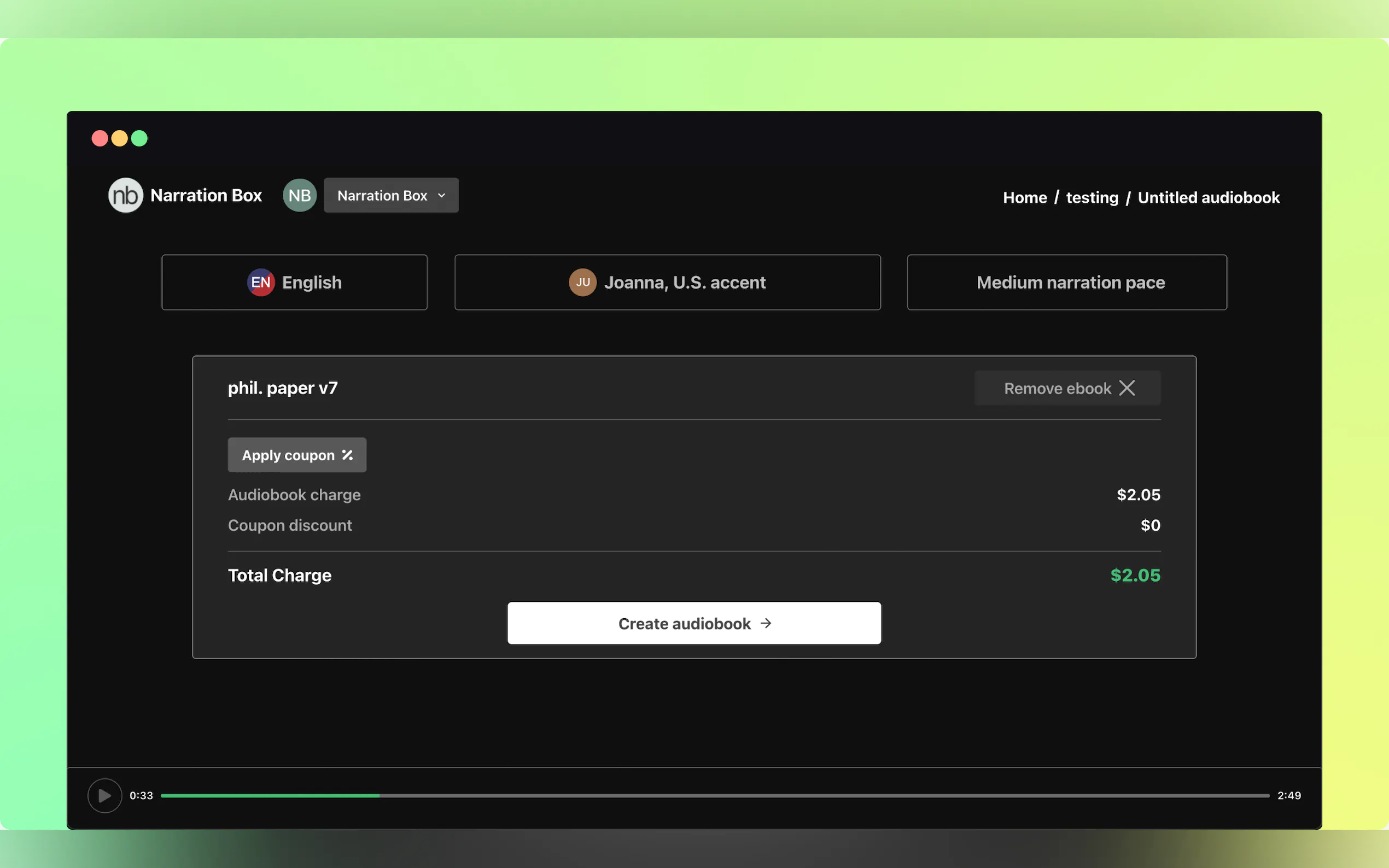The width and height of the screenshot is (1389, 868).
Task: Click the EN language flag icon
Action: [x=260, y=283]
